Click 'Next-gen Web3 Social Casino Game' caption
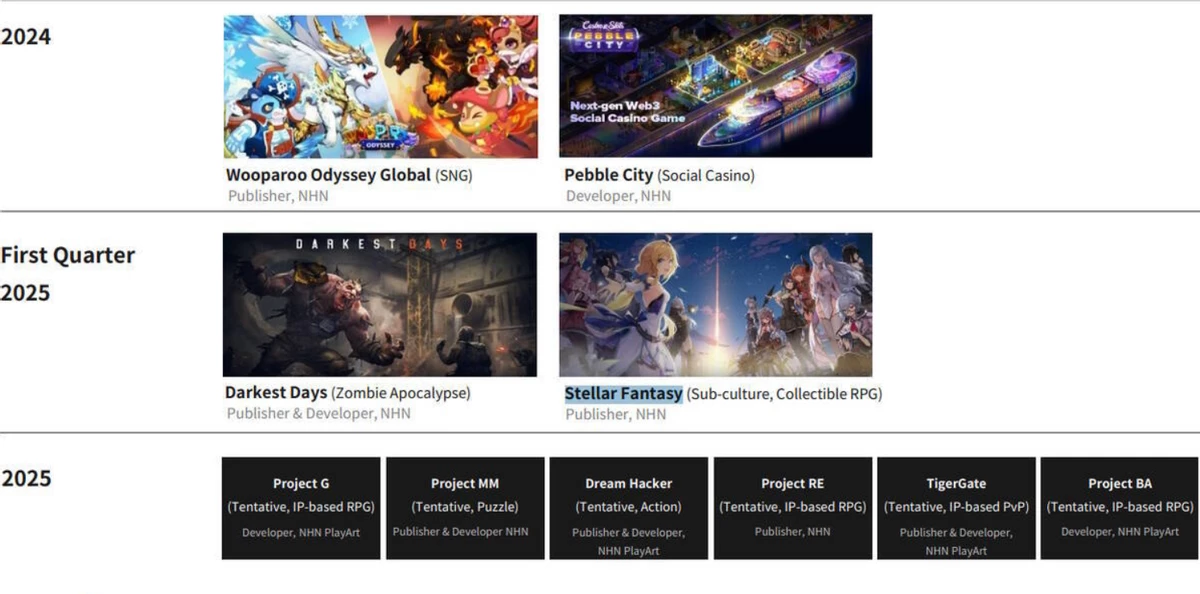The height and width of the screenshot is (594, 1200). tap(628, 111)
